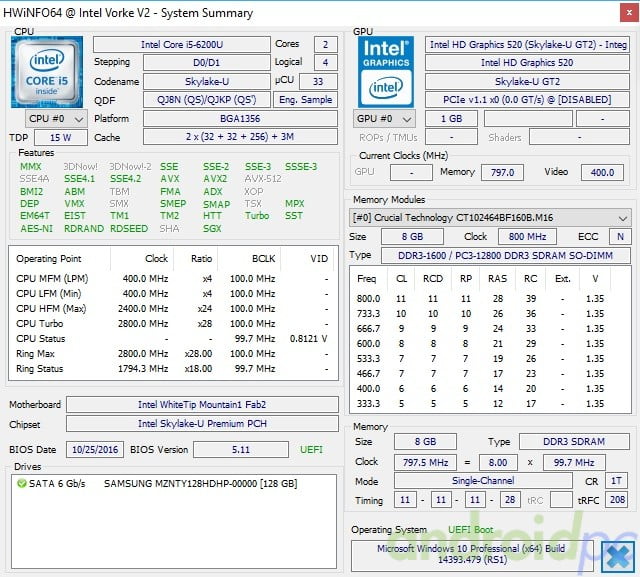Screen dimensions: 640x577
Task: Click the CPU HFM (Max) row
Action: (173, 308)
